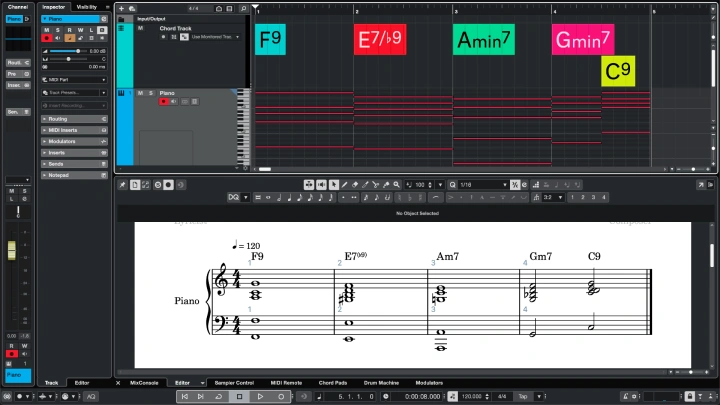Click the dotted note icon
This screenshot has height=405, width=720.
[343, 197]
